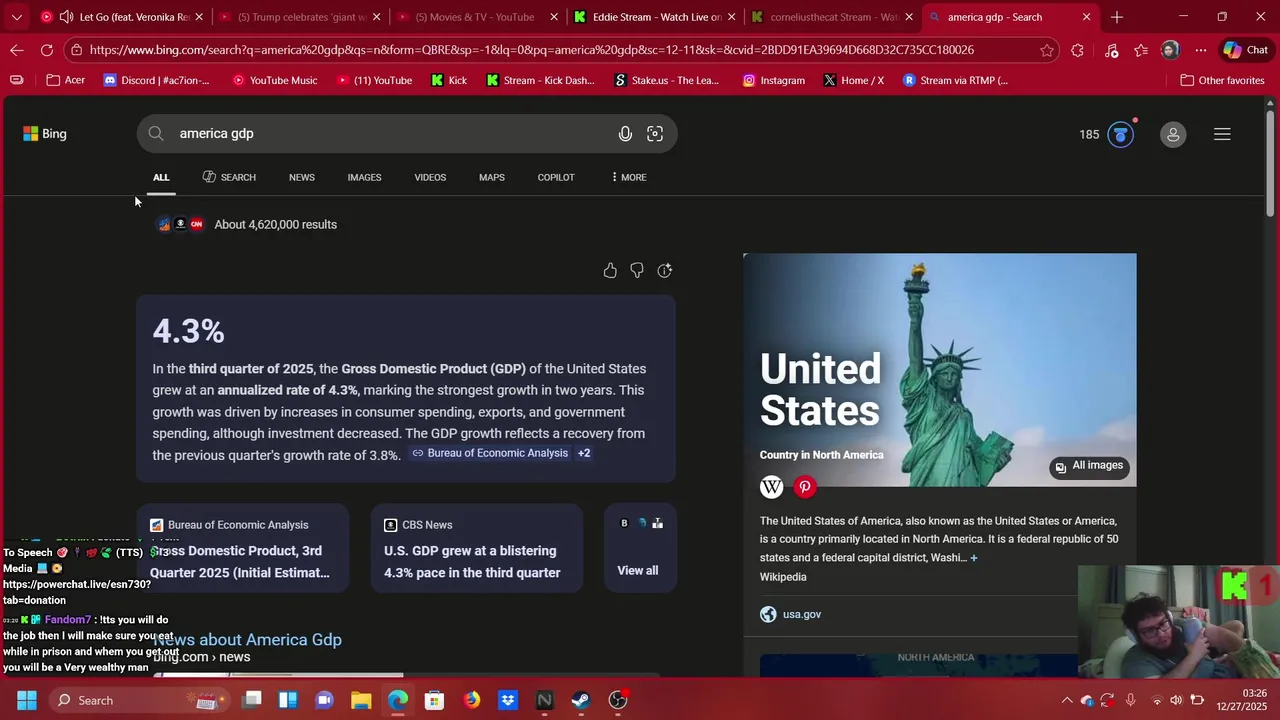This screenshot has width=1280, height=720.
Task: Show hidden system tray icons chevron
Action: (1067, 700)
